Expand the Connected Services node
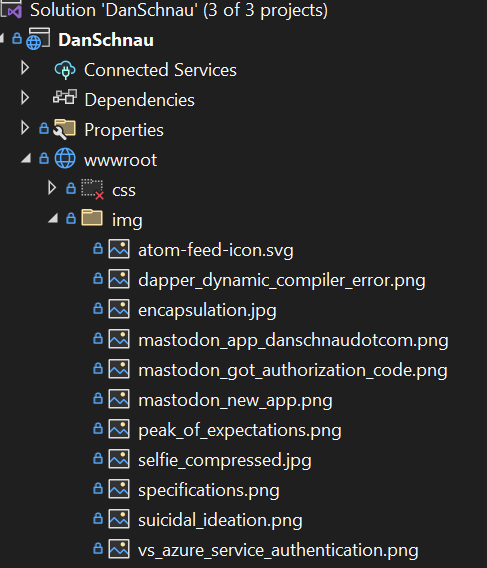The image size is (487, 568). coord(25,68)
